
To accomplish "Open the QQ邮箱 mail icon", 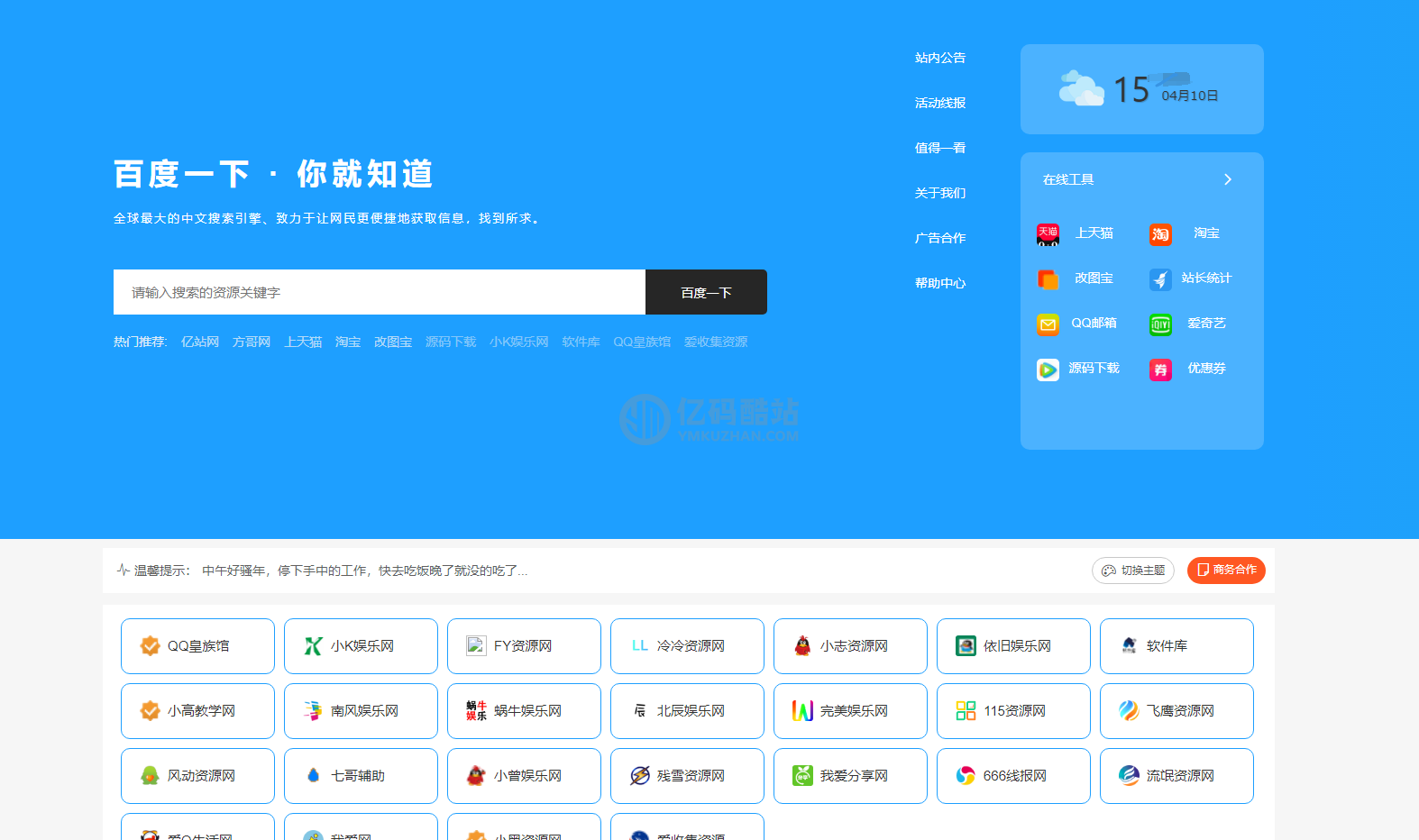I will (x=1048, y=324).
